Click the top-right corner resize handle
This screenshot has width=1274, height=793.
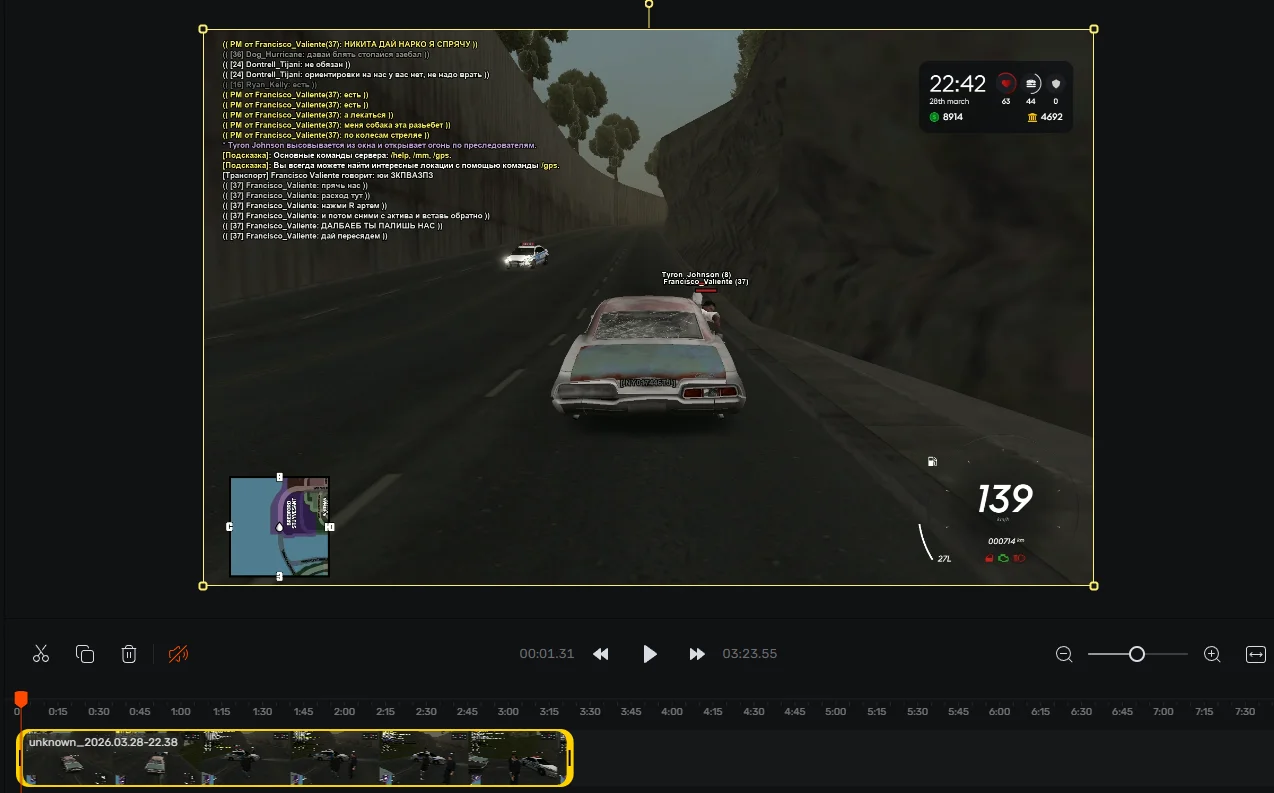[x=1093, y=29]
